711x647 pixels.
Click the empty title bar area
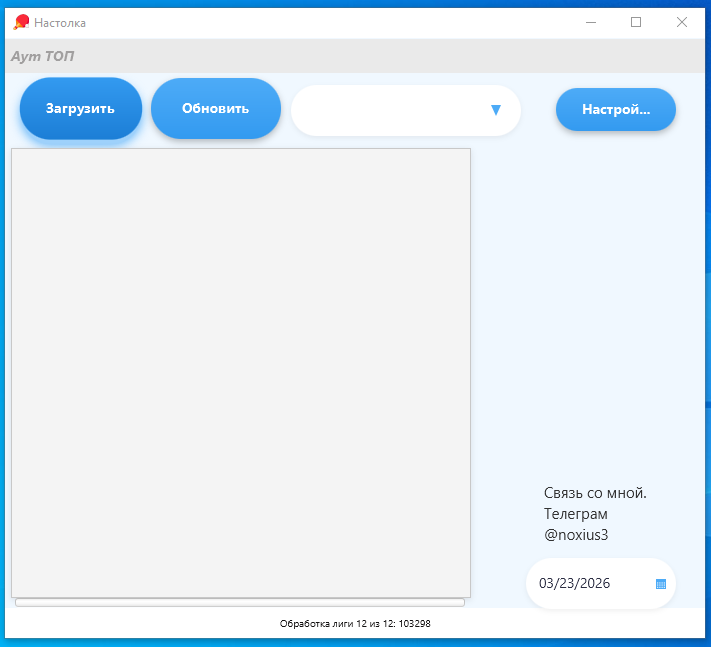[330, 22]
